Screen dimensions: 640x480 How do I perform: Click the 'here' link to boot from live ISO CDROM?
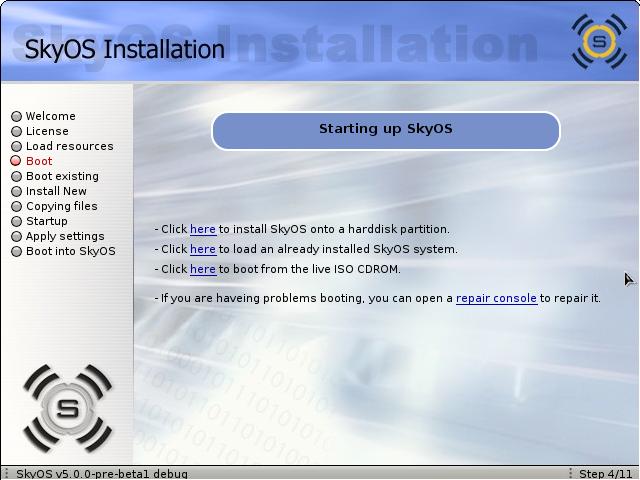coord(202,269)
